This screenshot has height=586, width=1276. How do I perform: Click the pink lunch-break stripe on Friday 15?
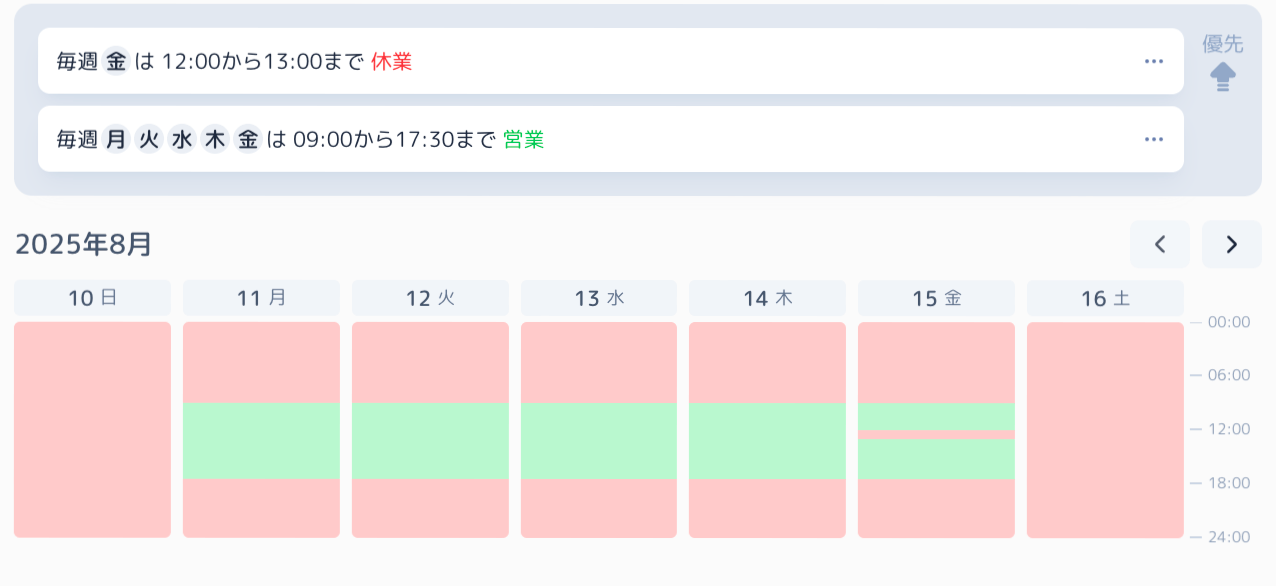point(936,434)
